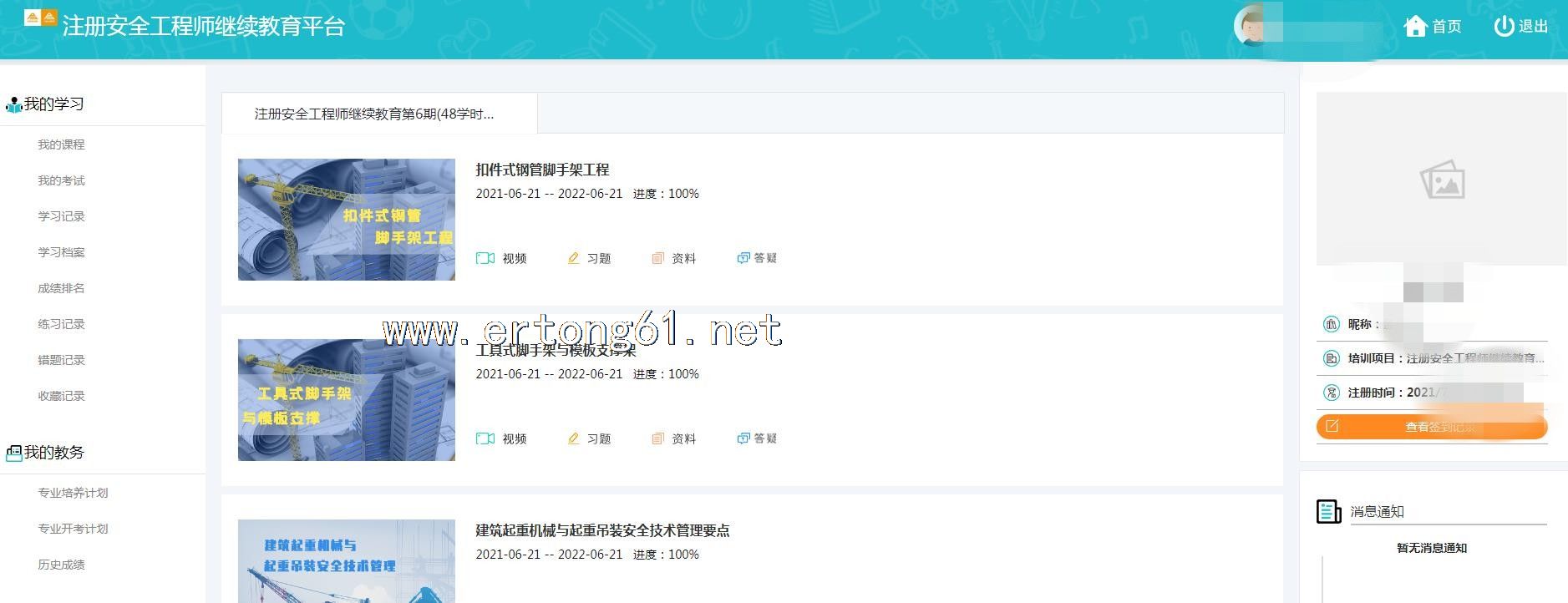The height and width of the screenshot is (603, 1568).
Task: Open 视频 icon for 工具式脚手架与模板支撑架
Action: 485,438
